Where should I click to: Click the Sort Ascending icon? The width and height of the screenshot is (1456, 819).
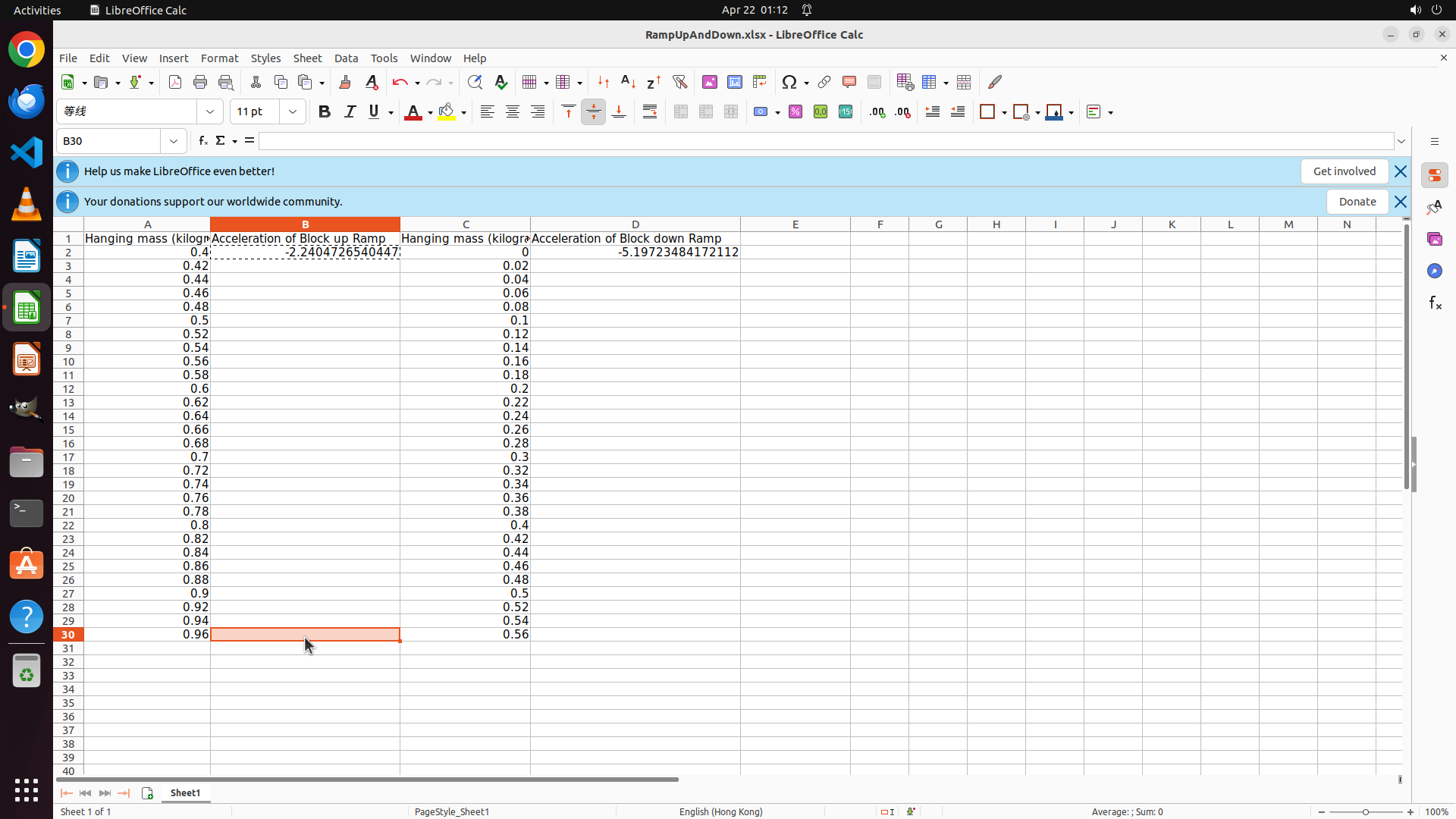628,82
